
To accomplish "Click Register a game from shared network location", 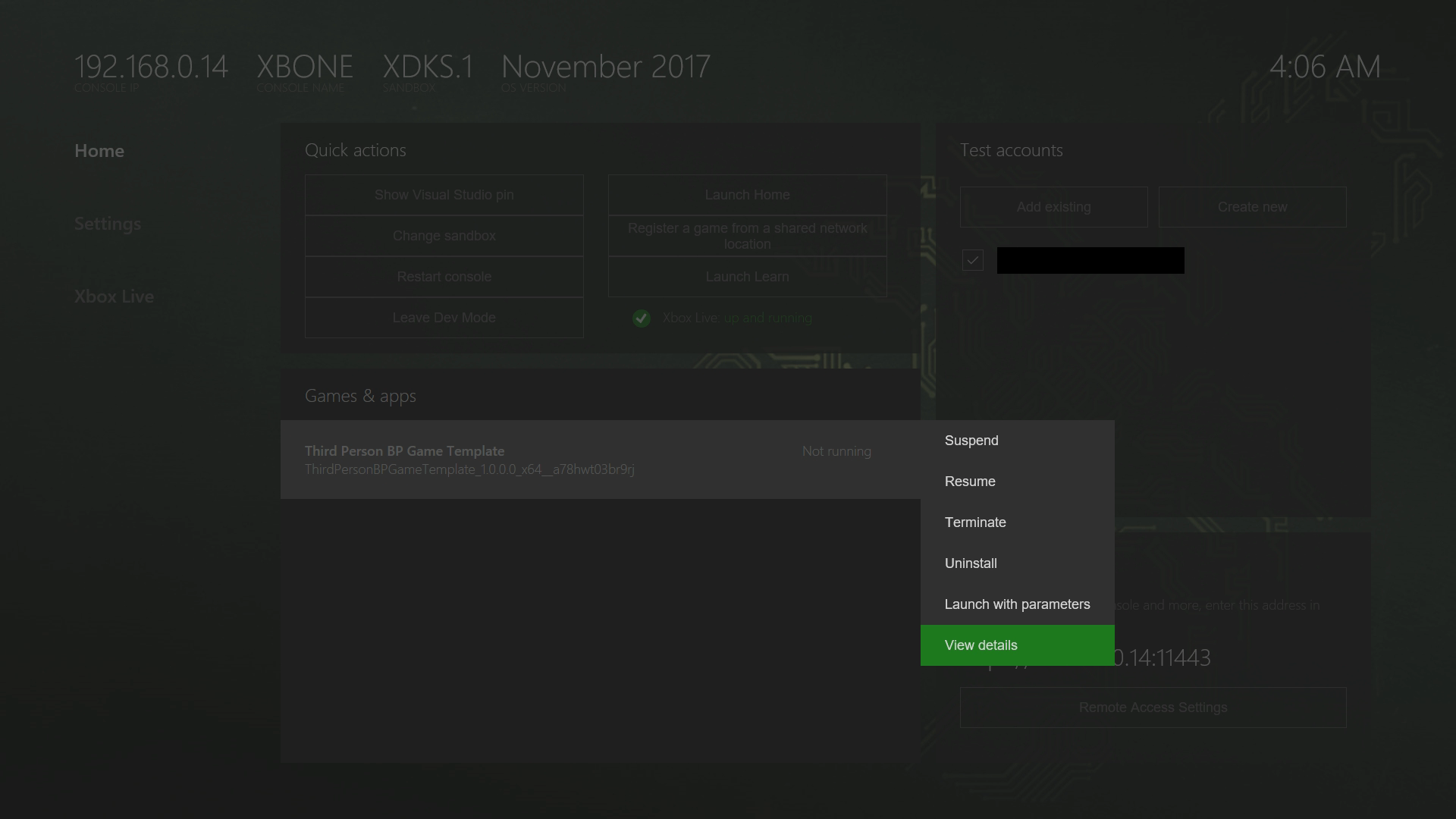I will [x=748, y=236].
